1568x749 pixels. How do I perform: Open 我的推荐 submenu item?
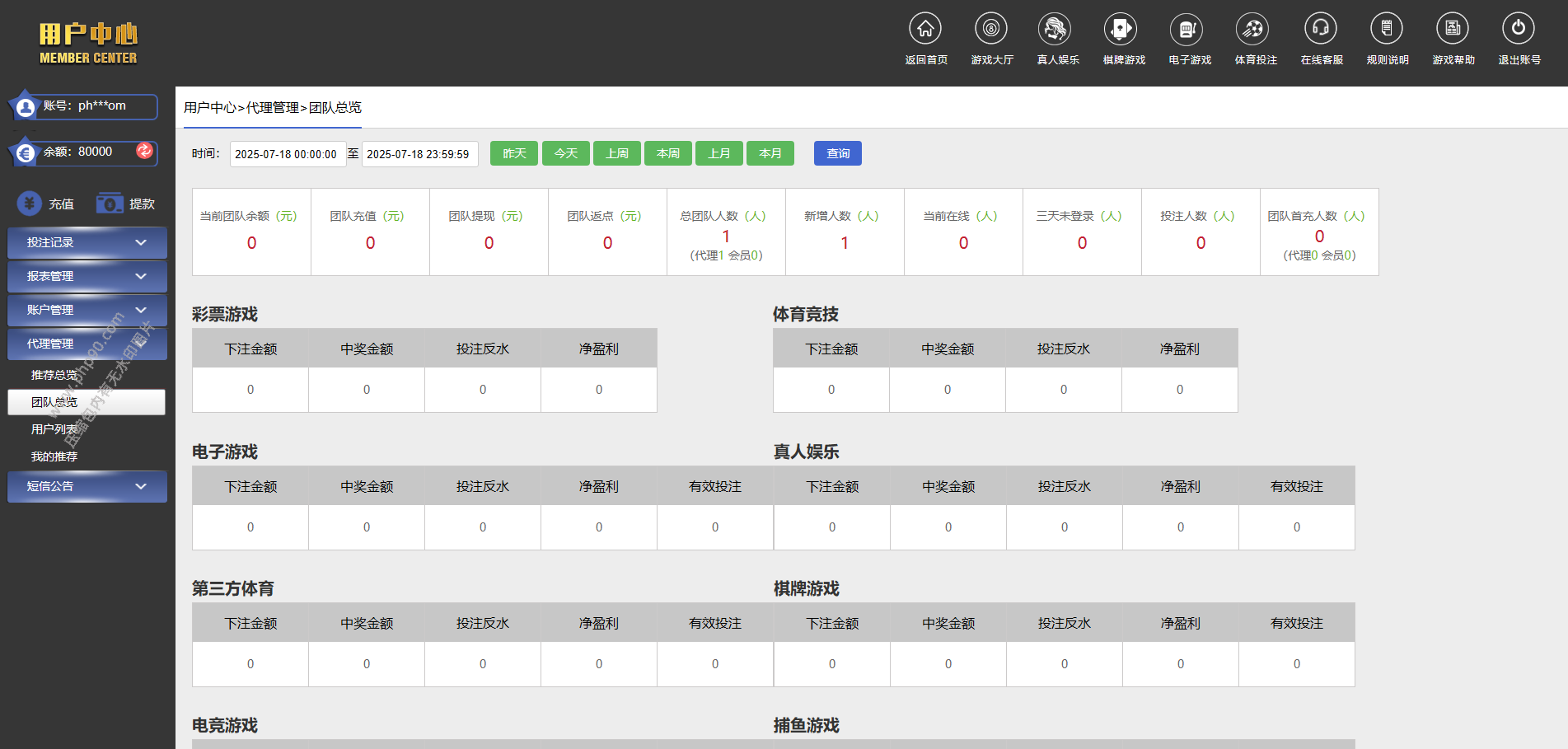(x=54, y=456)
